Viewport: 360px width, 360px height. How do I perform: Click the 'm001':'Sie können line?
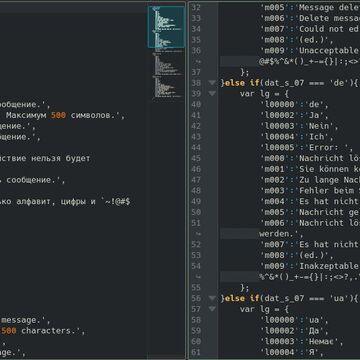click(x=310, y=169)
